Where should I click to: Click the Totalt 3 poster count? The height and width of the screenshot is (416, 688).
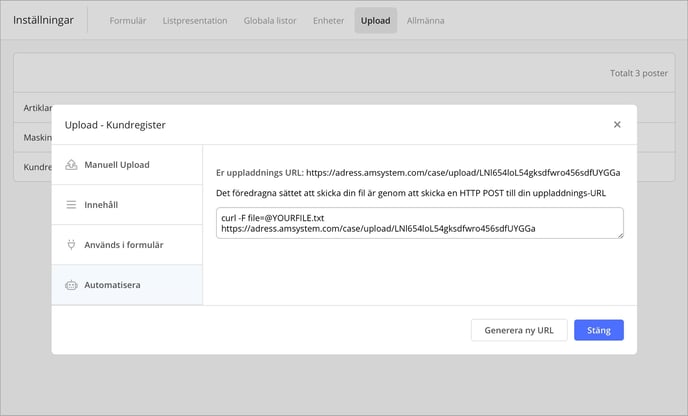click(639, 73)
